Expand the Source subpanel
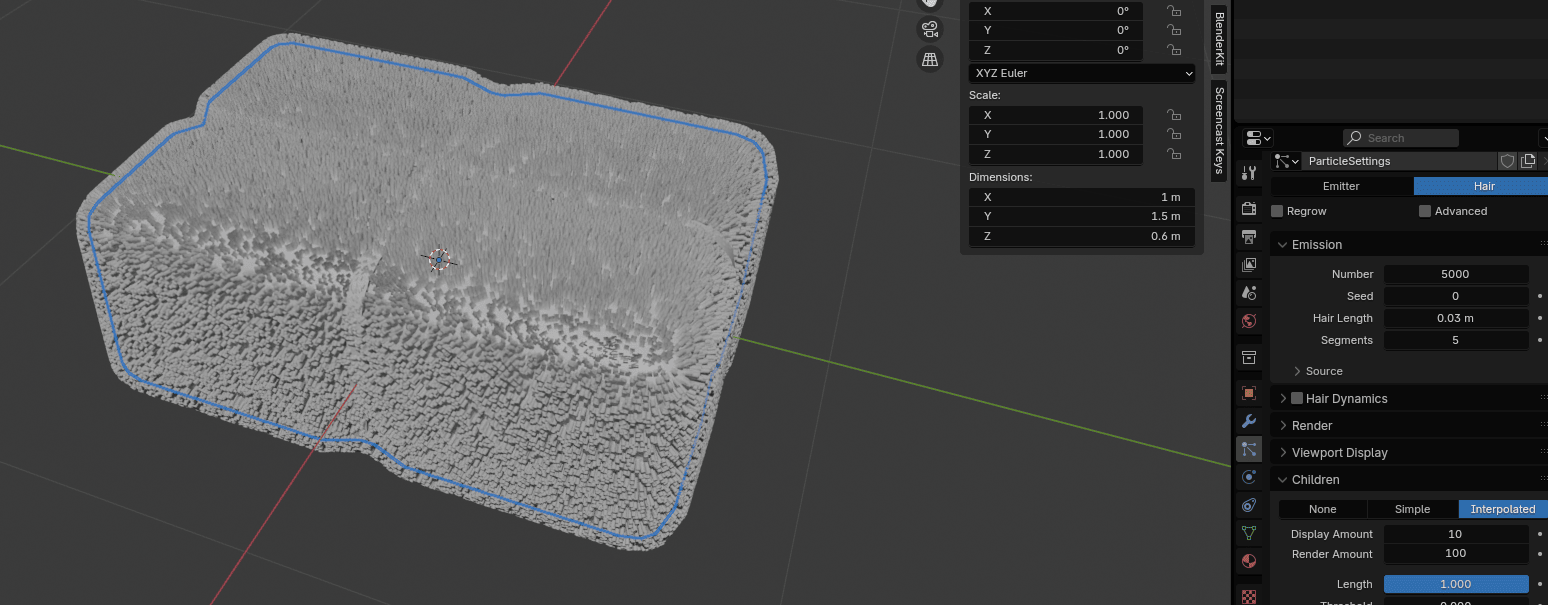This screenshot has width=1548, height=605. (1323, 371)
